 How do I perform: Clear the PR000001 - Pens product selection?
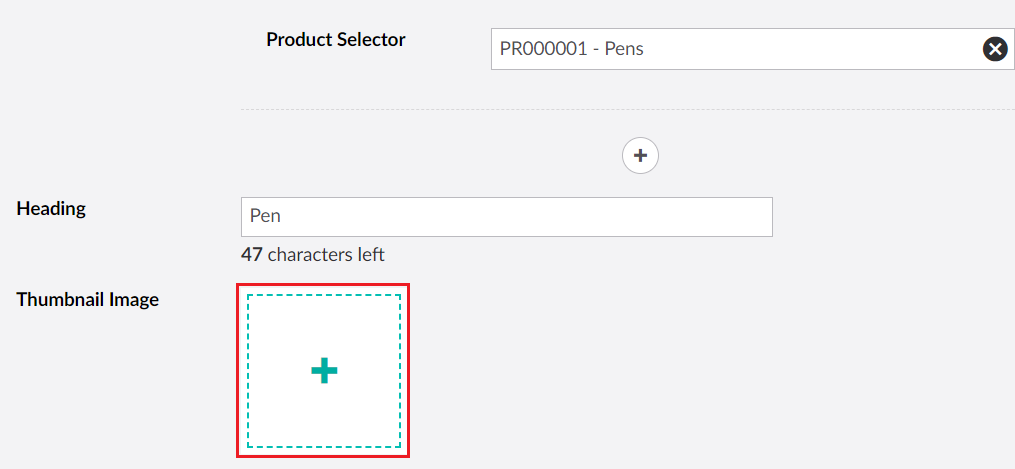tap(994, 49)
